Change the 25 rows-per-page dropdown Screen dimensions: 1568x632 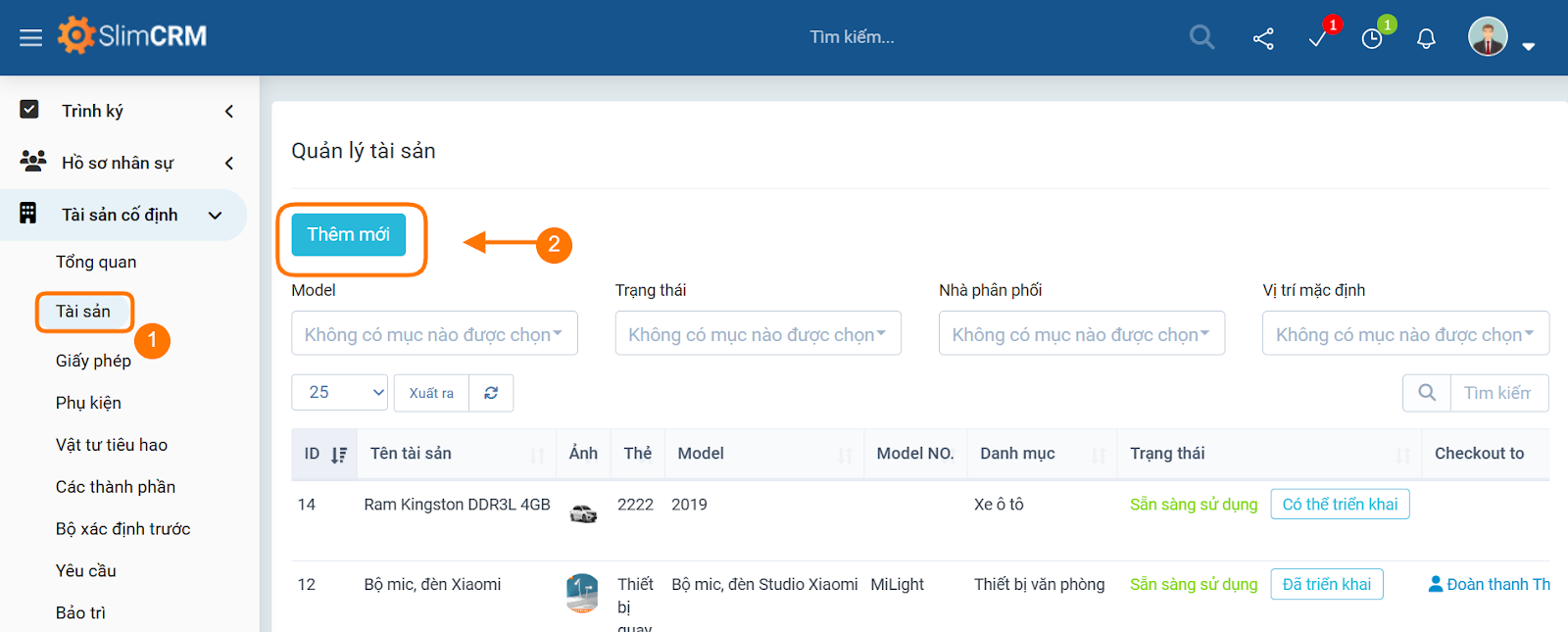[x=339, y=393]
